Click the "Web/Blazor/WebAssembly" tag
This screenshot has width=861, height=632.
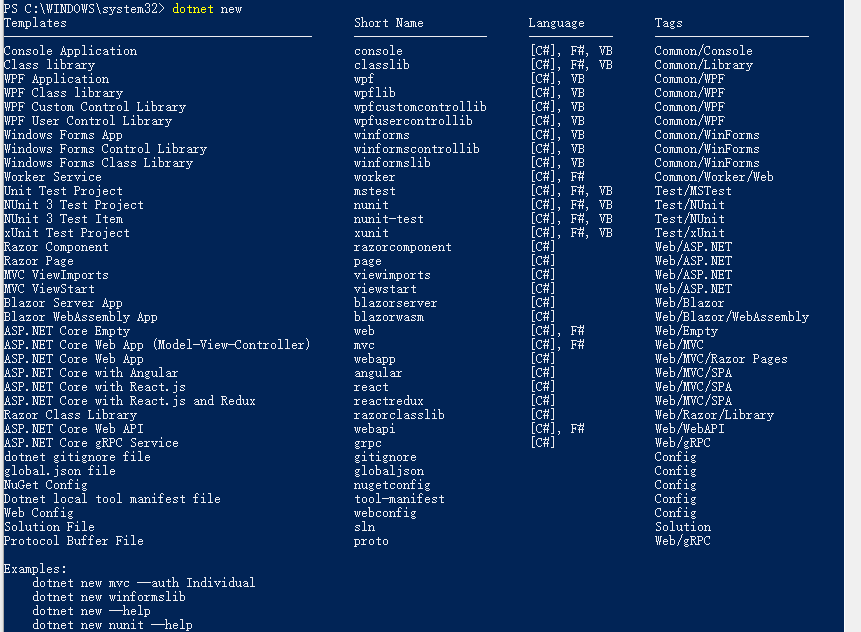coord(732,317)
